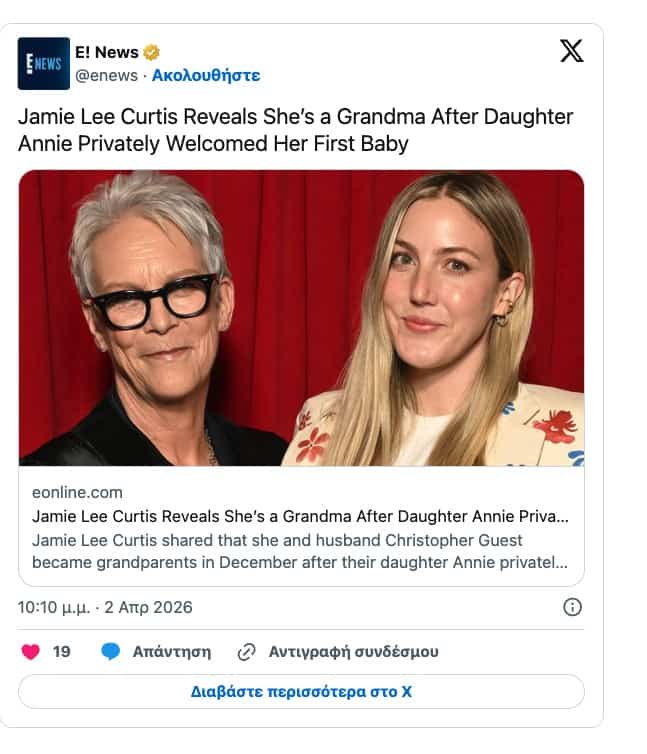
Task: Click the Ακολουθήστε follow link
Action: tap(206, 75)
